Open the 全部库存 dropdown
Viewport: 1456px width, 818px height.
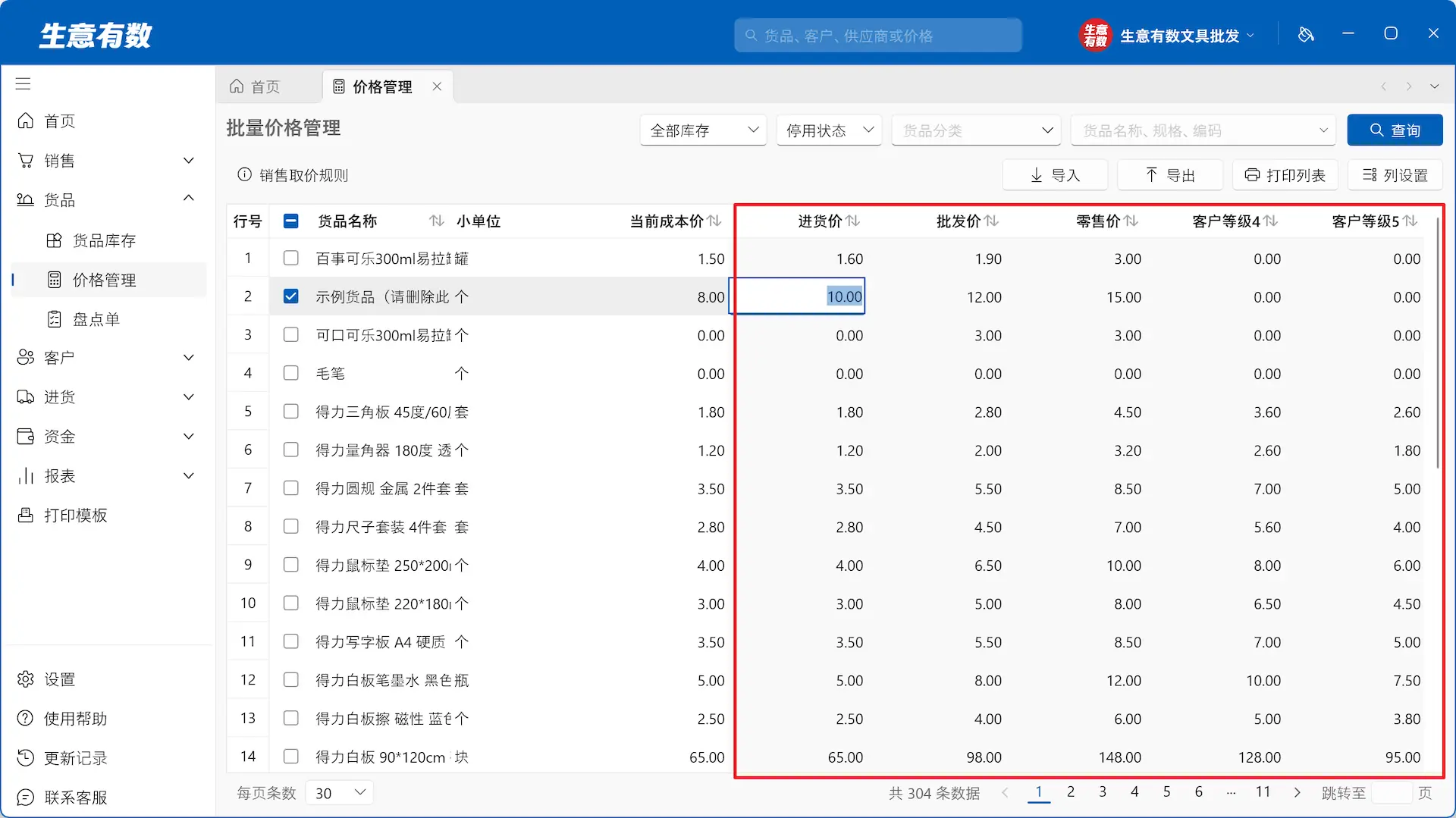point(704,130)
